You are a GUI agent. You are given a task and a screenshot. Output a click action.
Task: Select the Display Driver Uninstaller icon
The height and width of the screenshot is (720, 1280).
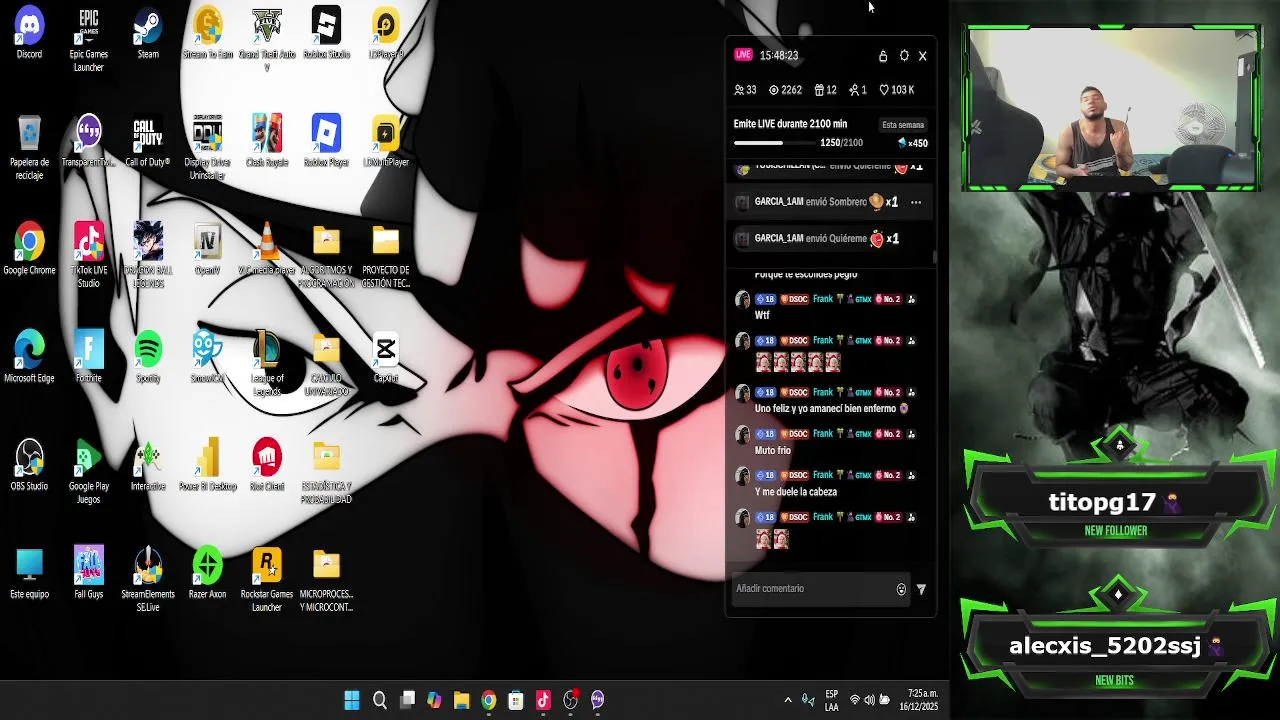point(207,148)
